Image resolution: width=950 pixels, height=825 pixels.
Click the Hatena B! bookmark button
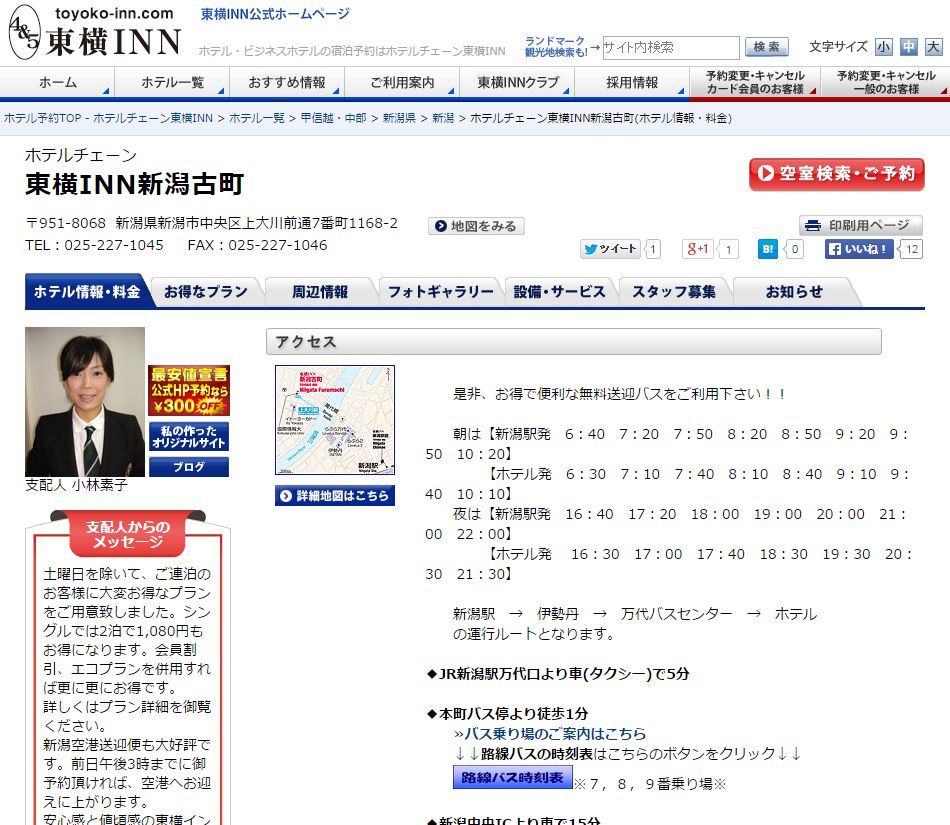point(768,249)
